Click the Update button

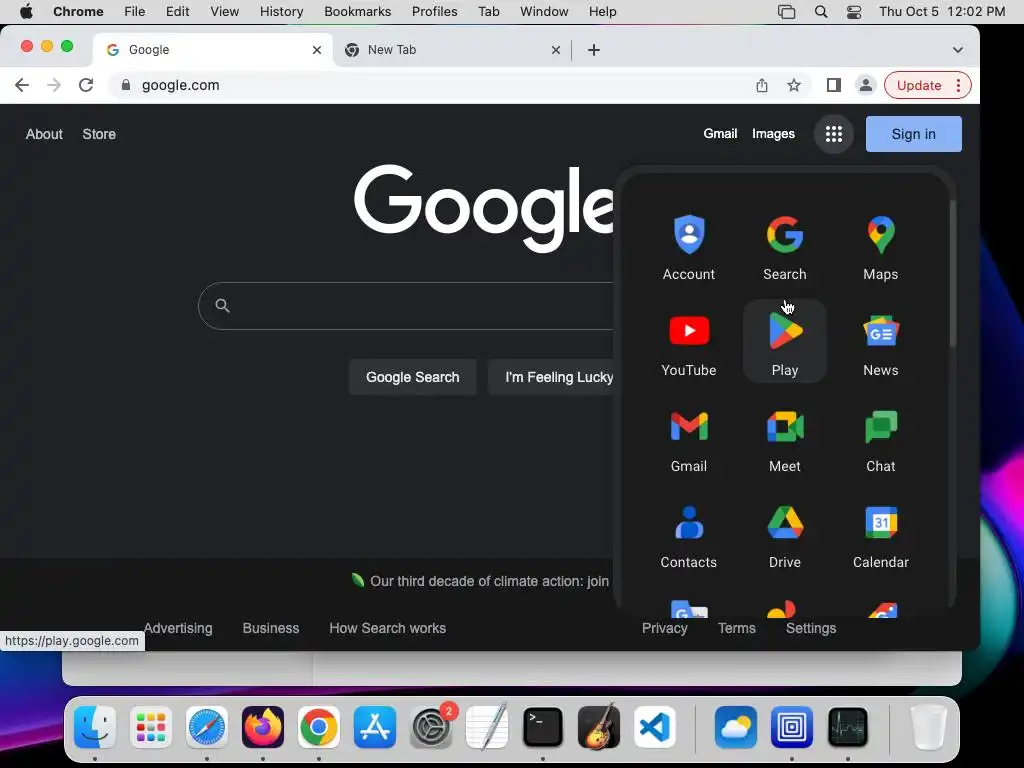918,85
